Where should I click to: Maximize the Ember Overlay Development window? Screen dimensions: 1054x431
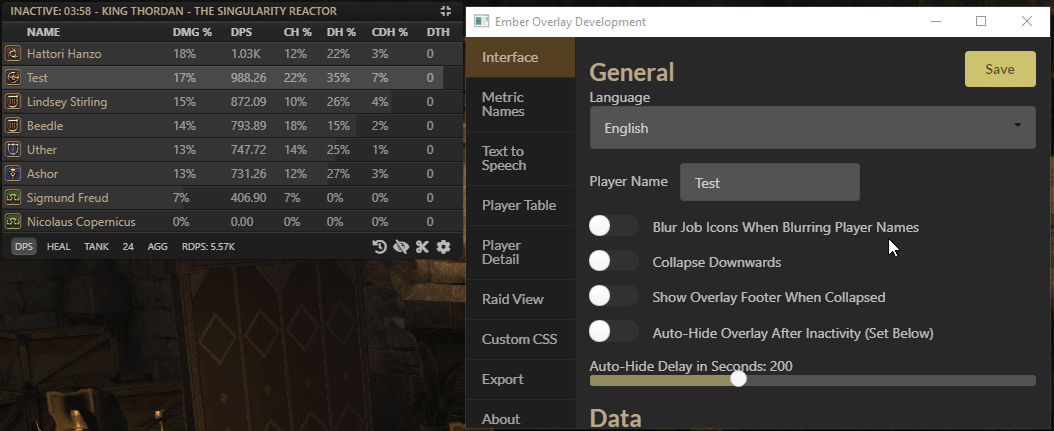click(x=981, y=22)
